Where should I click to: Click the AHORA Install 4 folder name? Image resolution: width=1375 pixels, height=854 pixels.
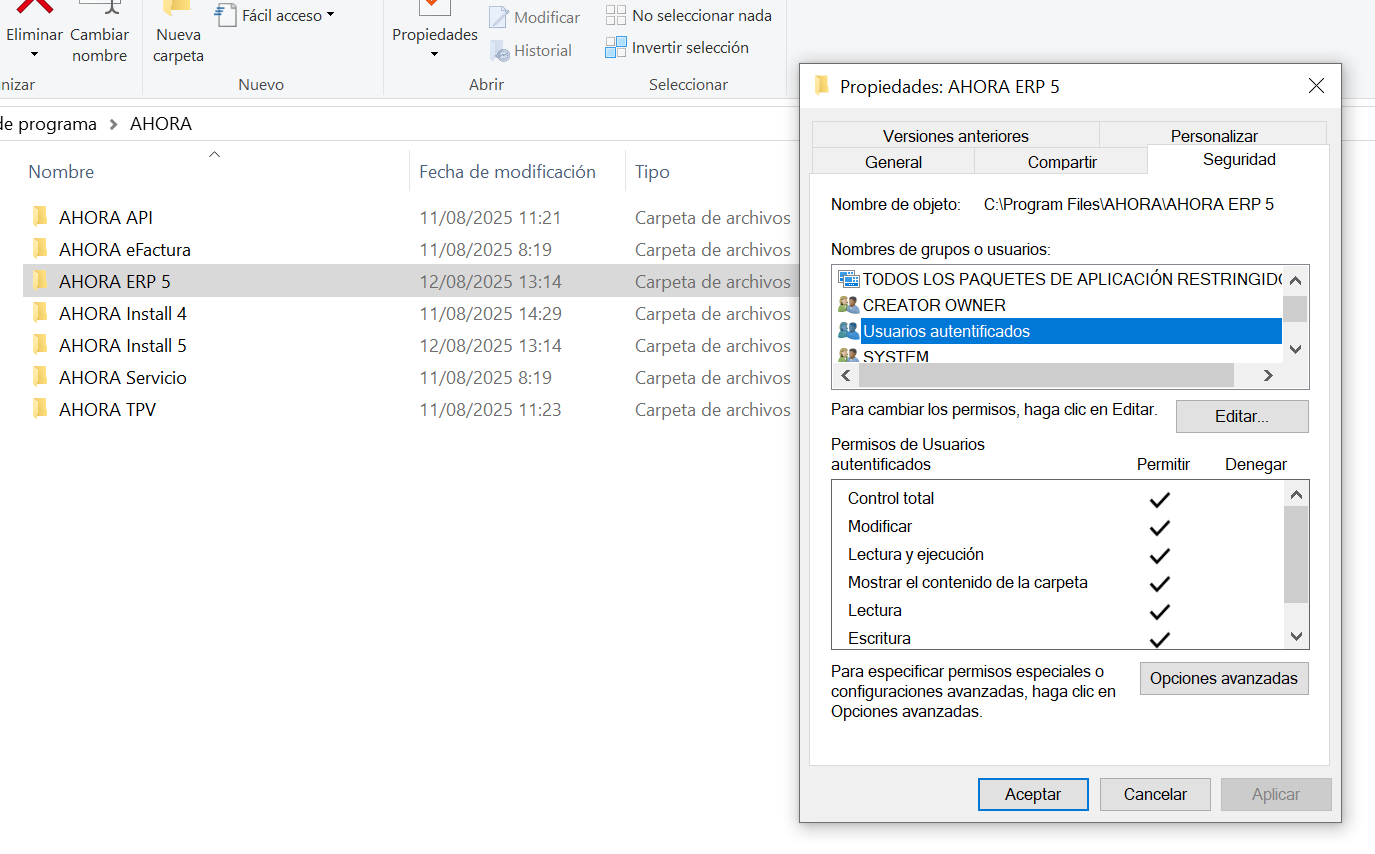click(x=123, y=314)
